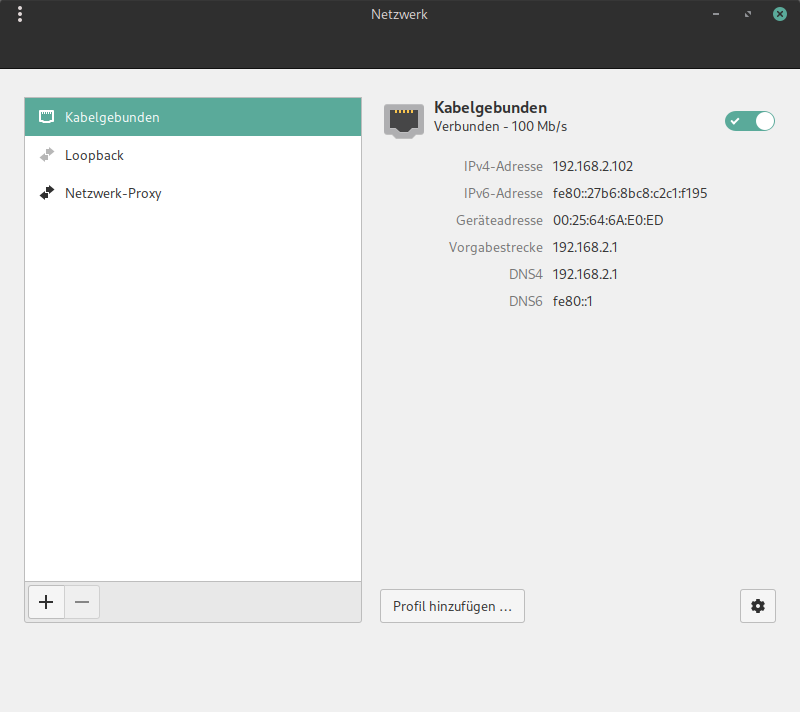Maximize the Netzwerk window
This screenshot has width=800, height=712.
coord(748,14)
